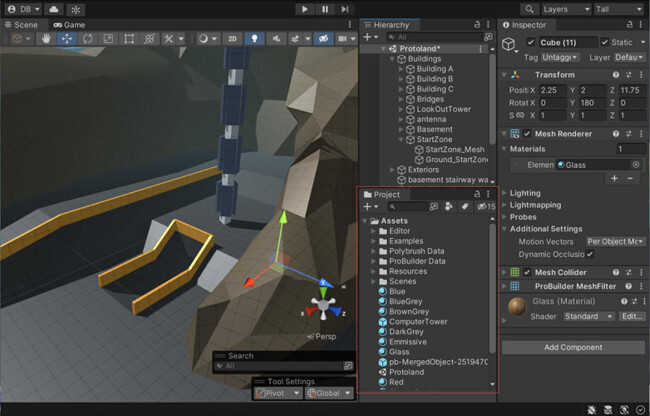Image resolution: width=650 pixels, height=416 pixels.
Task: Disable the Mesh Renderer component checkbox
Action: click(x=527, y=134)
